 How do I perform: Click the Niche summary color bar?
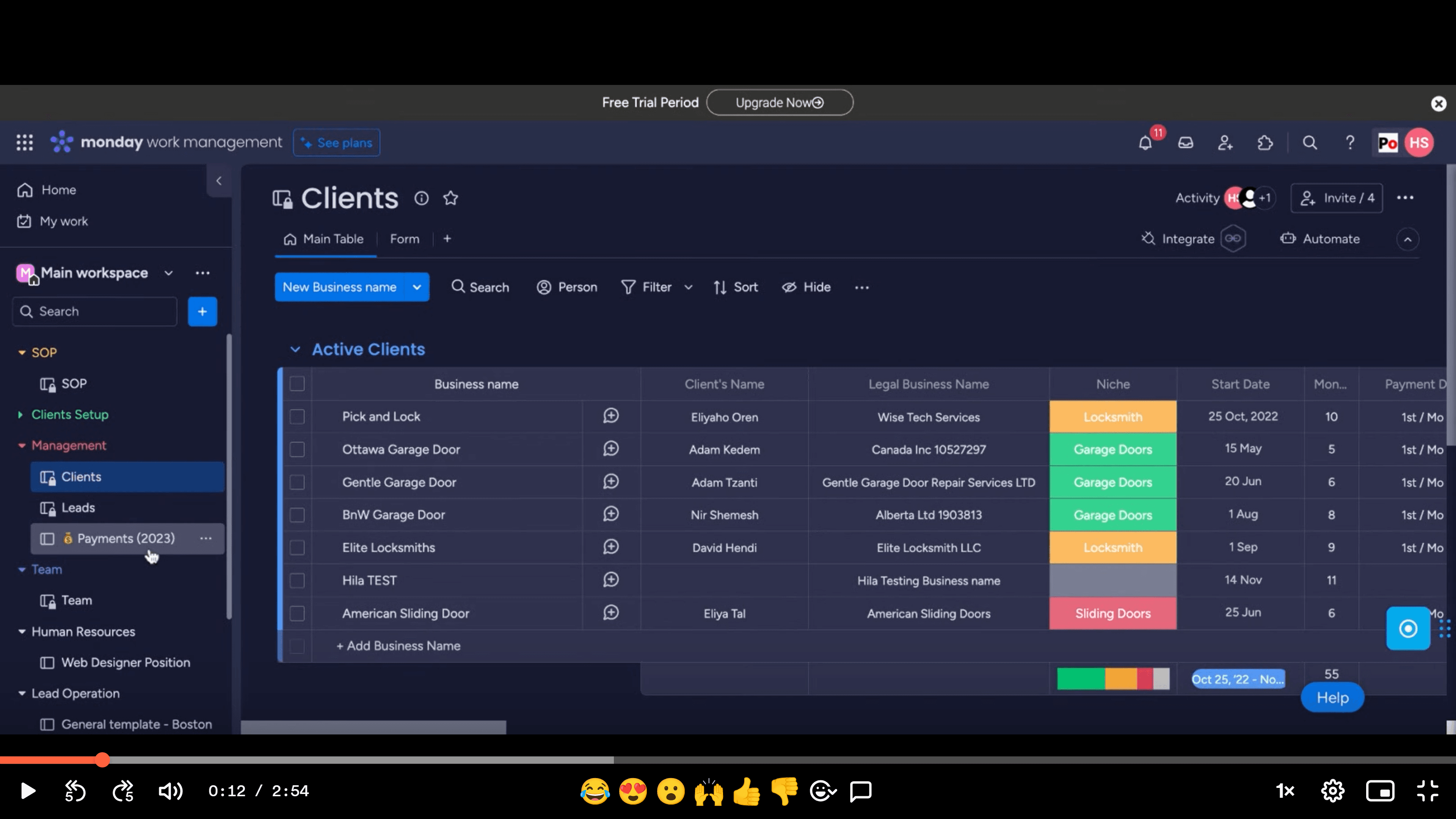click(x=1113, y=678)
